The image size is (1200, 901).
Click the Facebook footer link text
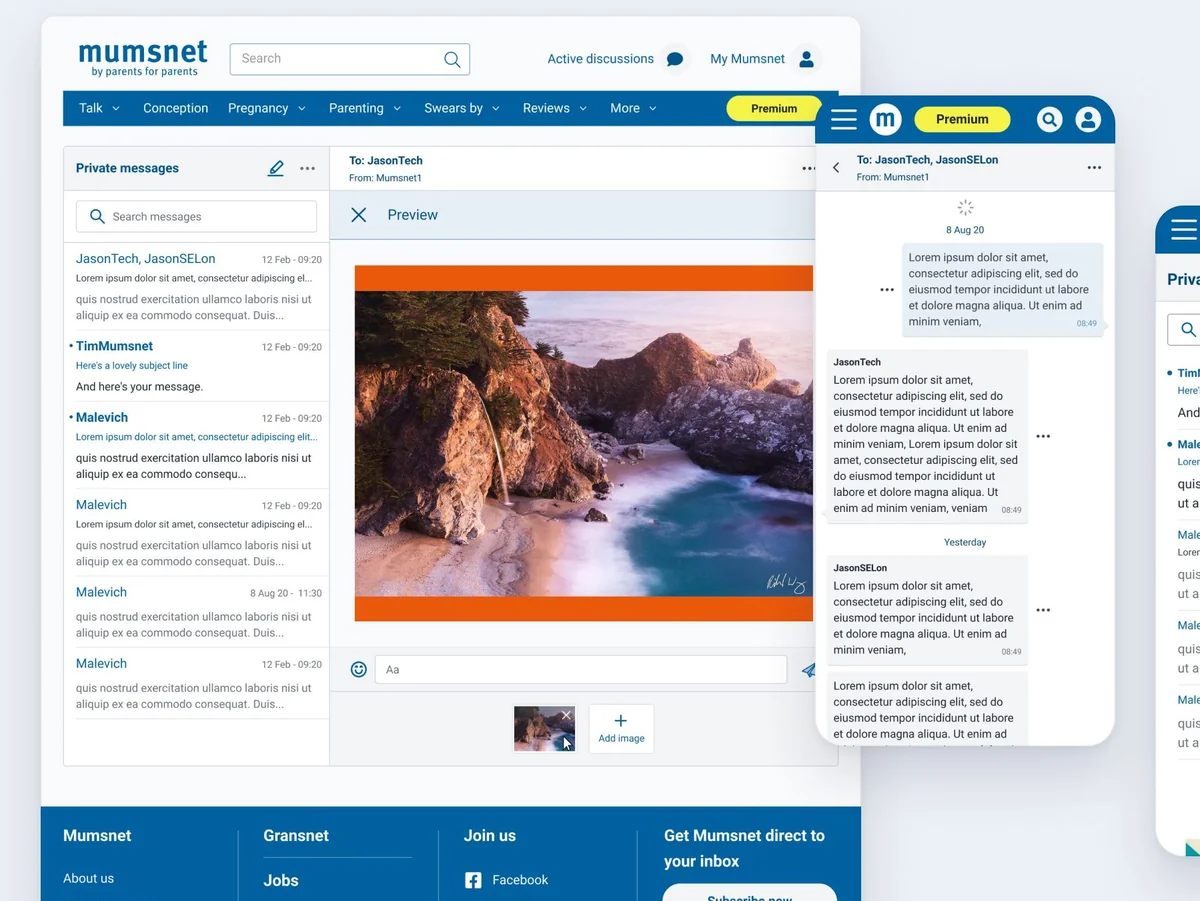click(520, 880)
